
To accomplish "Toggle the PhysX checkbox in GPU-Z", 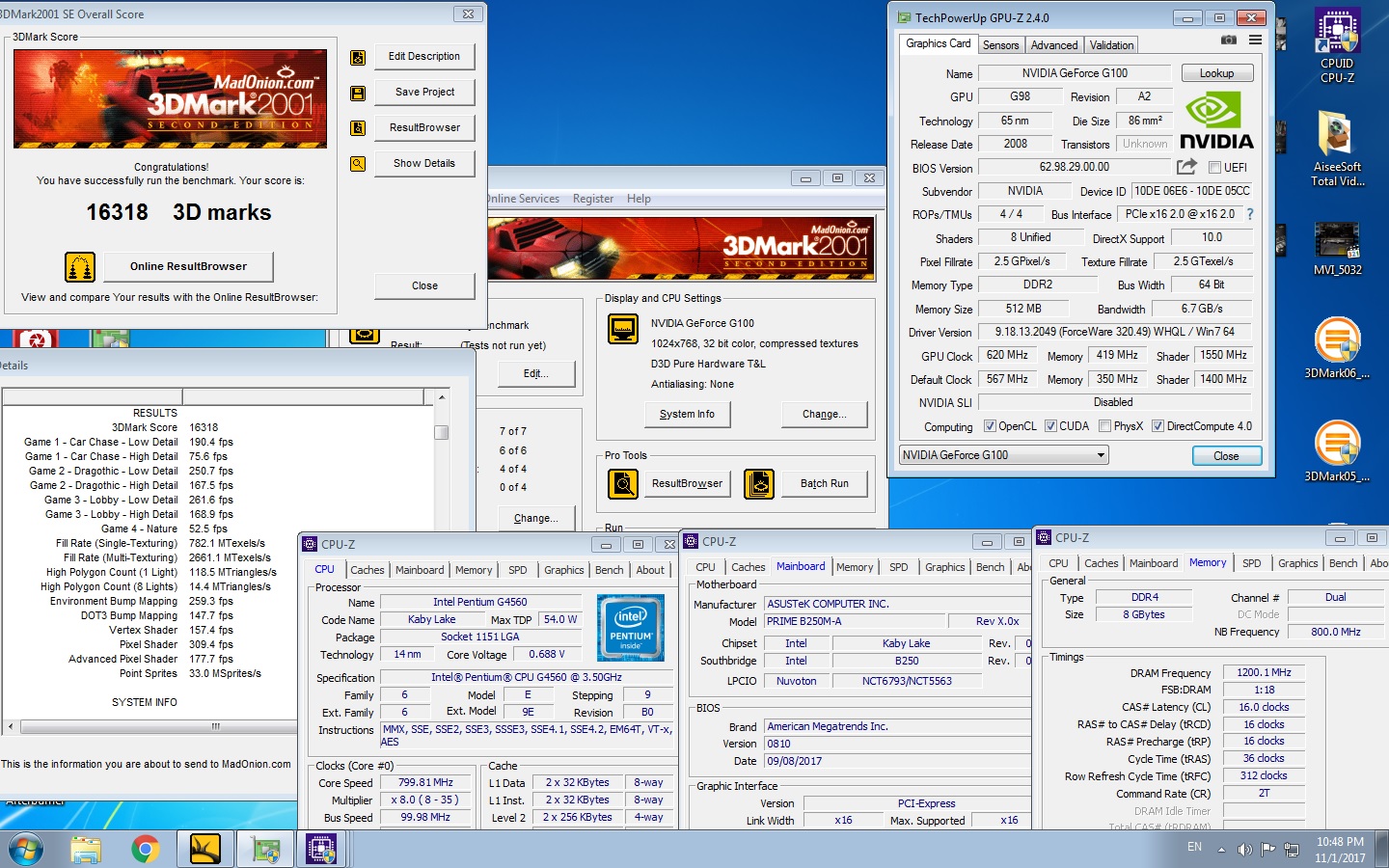I will (x=1104, y=426).
